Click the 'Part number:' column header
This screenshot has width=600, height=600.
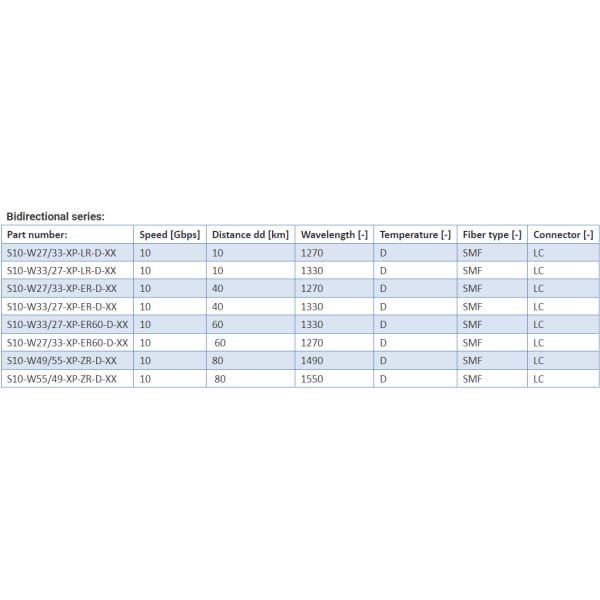[x=37, y=235]
